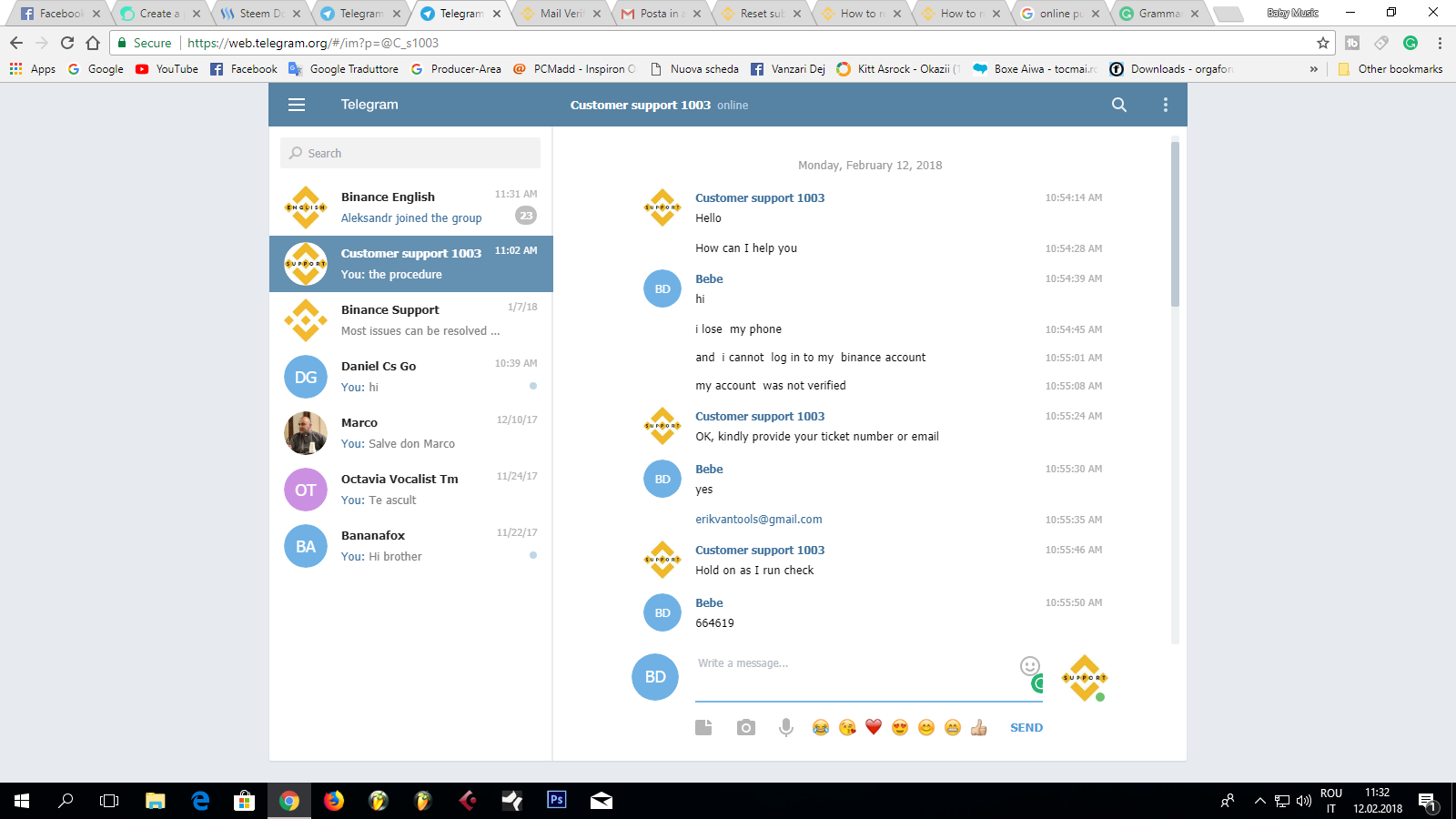Open the Bananafox conversation
The height and width of the screenshot is (819, 1456).
(411, 546)
